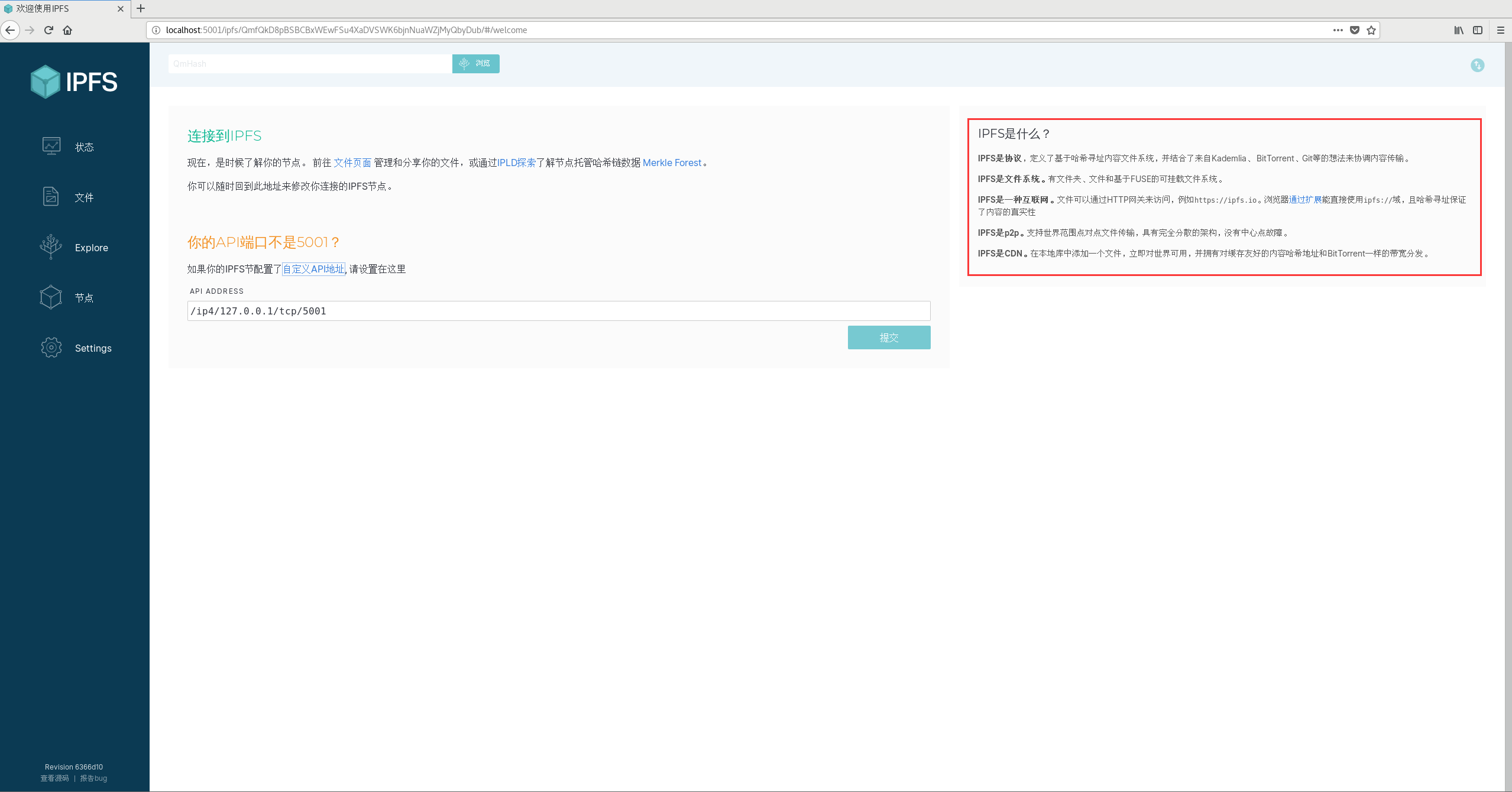Open the 状态 status page icon
Viewport: 1512px width, 792px height.
pyautogui.click(x=51, y=146)
